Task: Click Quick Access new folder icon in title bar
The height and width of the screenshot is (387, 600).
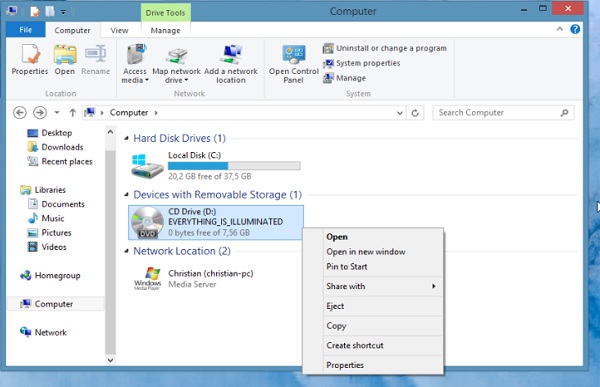Action: pos(50,11)
